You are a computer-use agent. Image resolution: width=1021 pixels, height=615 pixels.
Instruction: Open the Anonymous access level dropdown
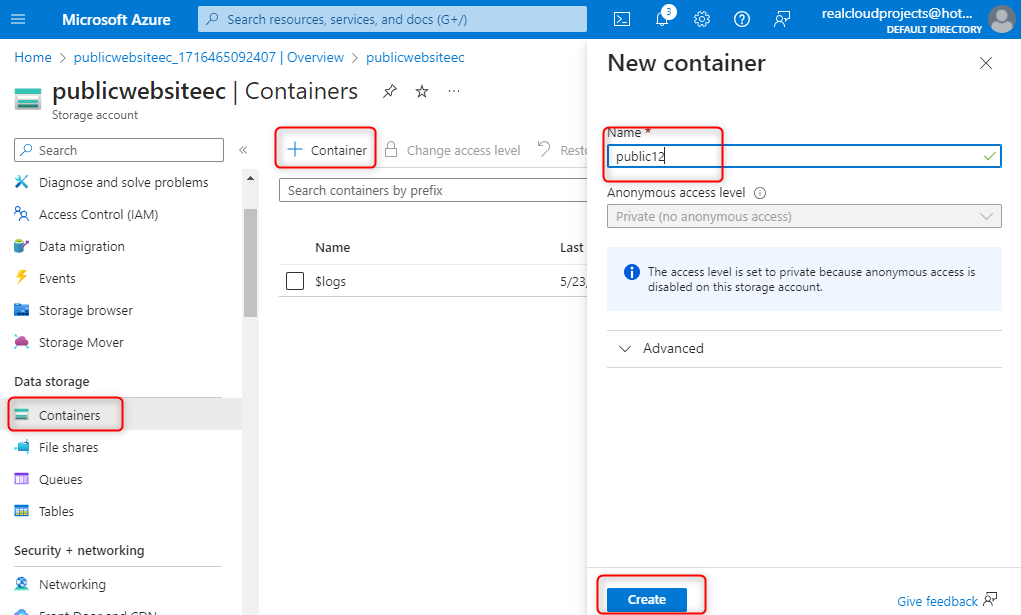click(x=804, y=216)
